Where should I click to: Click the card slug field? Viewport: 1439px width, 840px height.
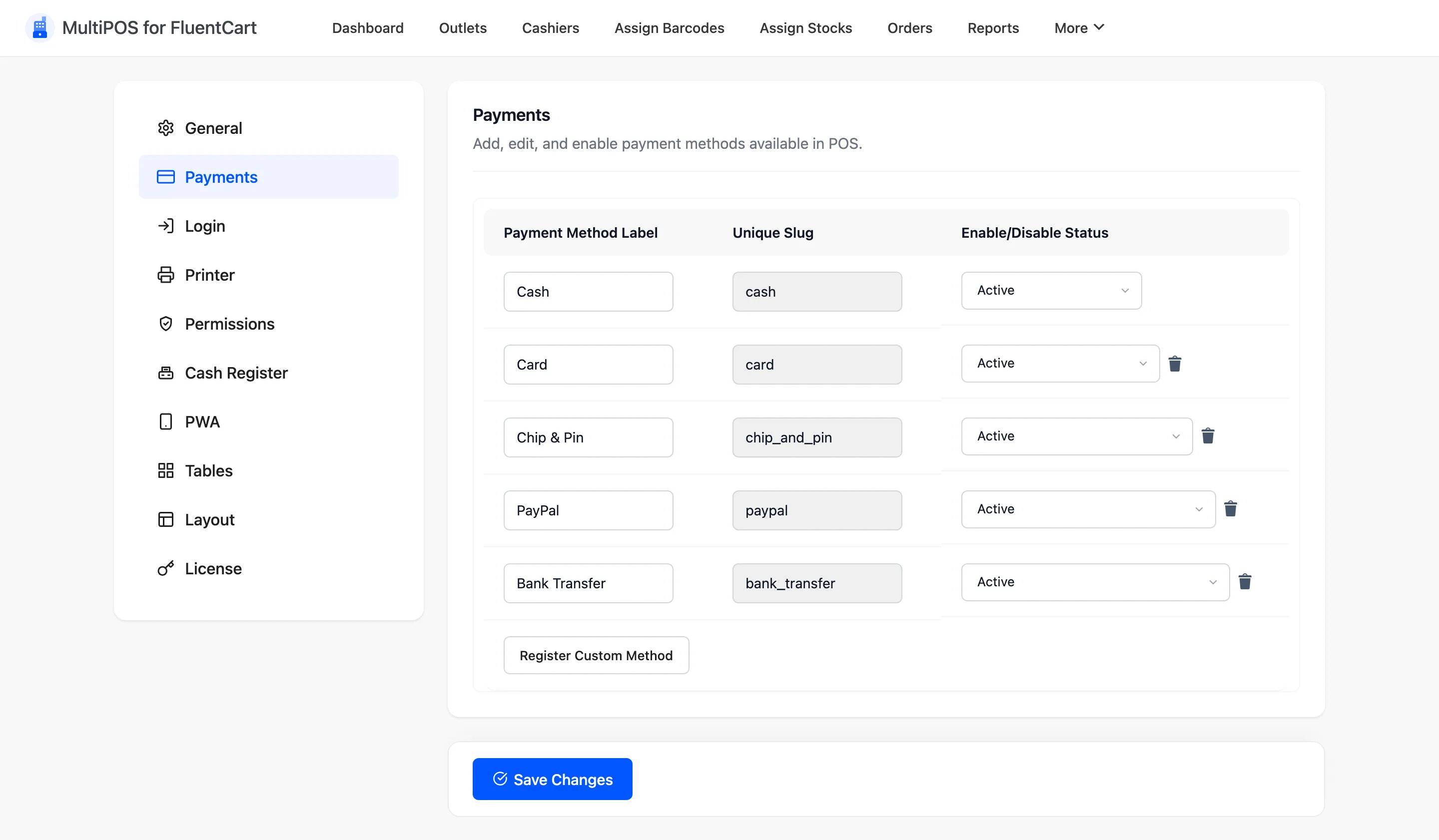(817, 365)
